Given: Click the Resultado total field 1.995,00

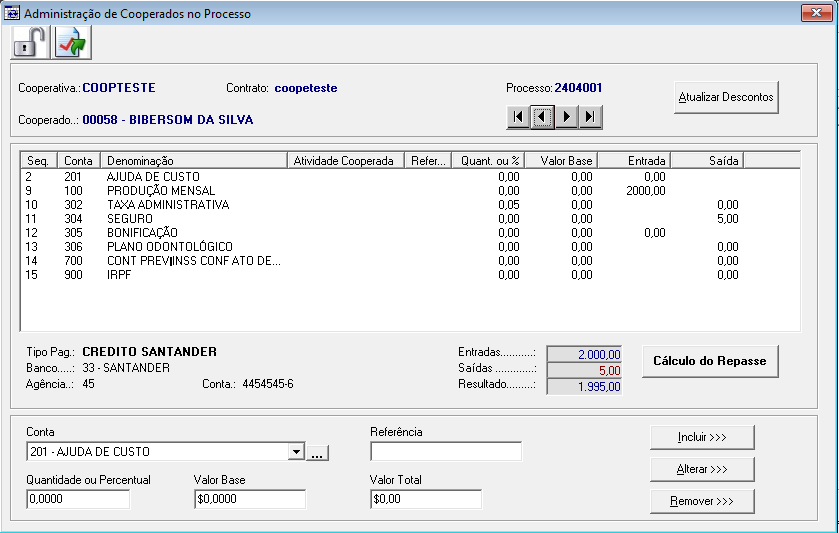Looking at the screenshot, I should 584,386.
